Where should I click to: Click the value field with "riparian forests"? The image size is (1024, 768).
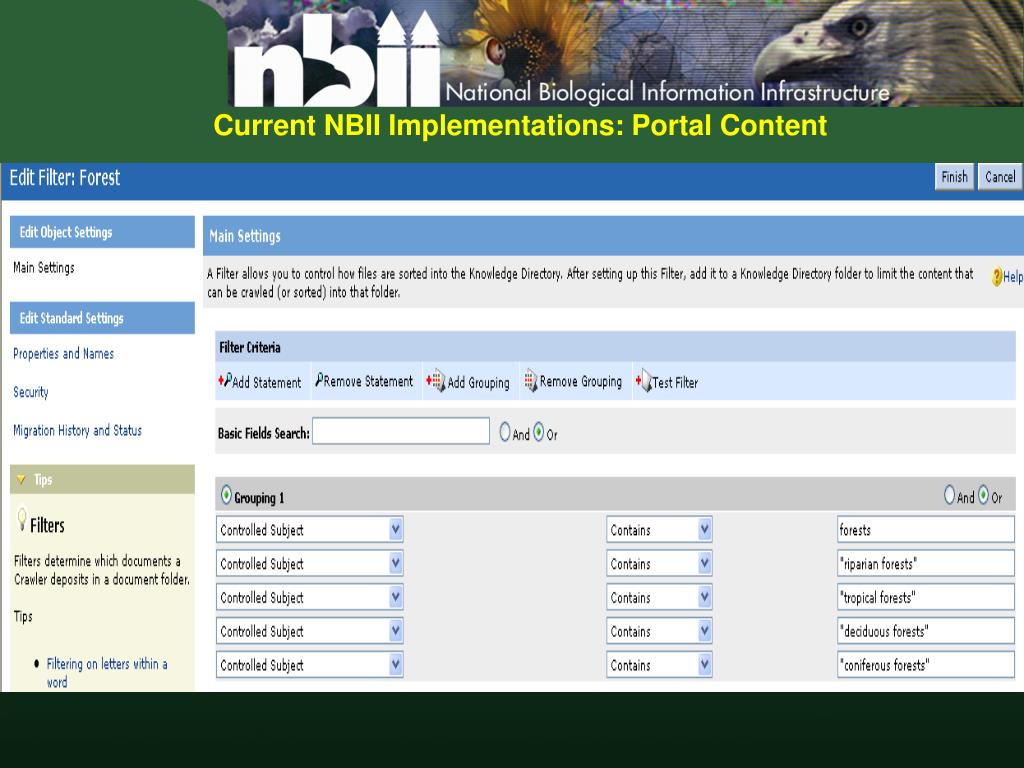(925, 564)
